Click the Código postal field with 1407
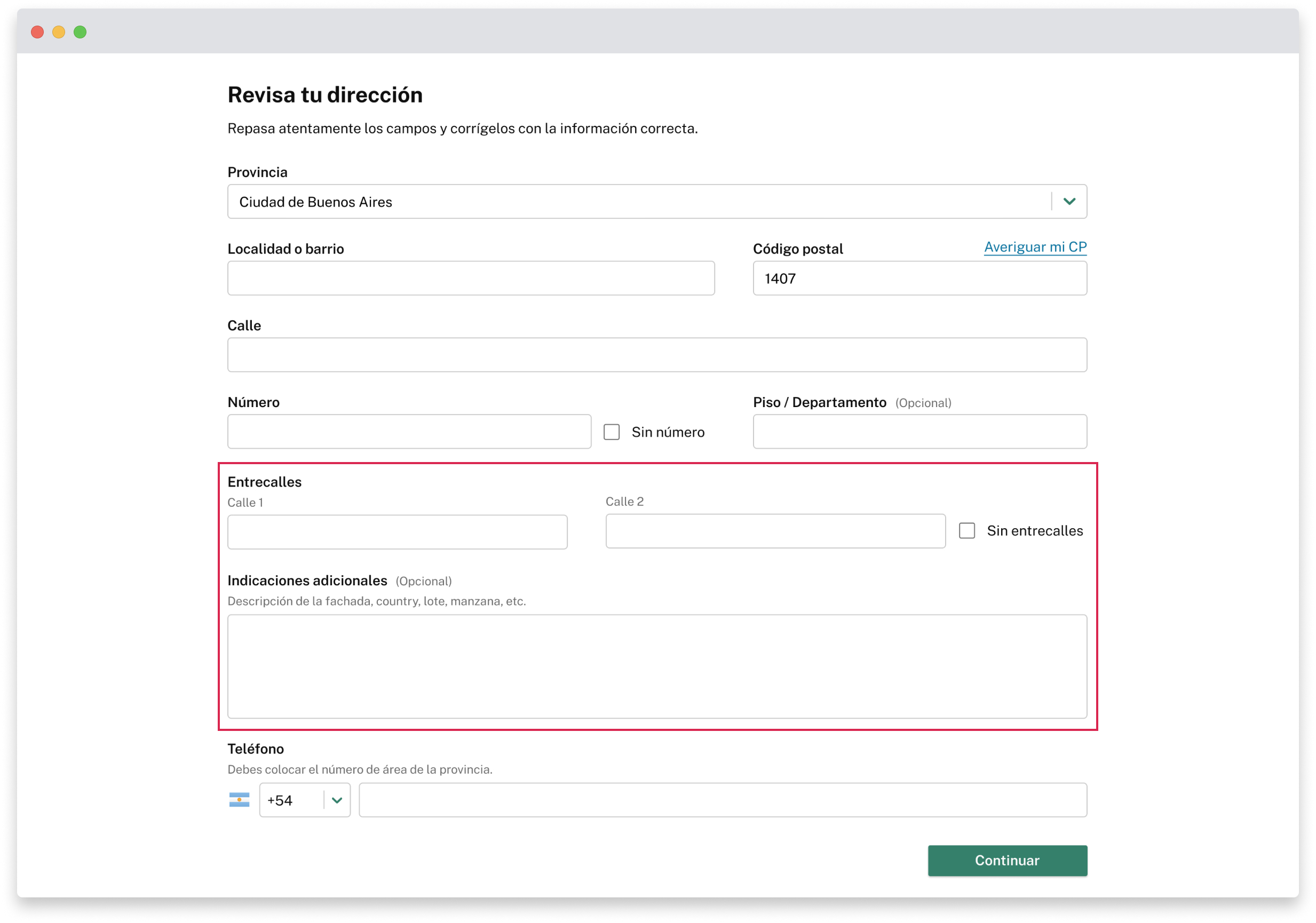 coord(919,279)
